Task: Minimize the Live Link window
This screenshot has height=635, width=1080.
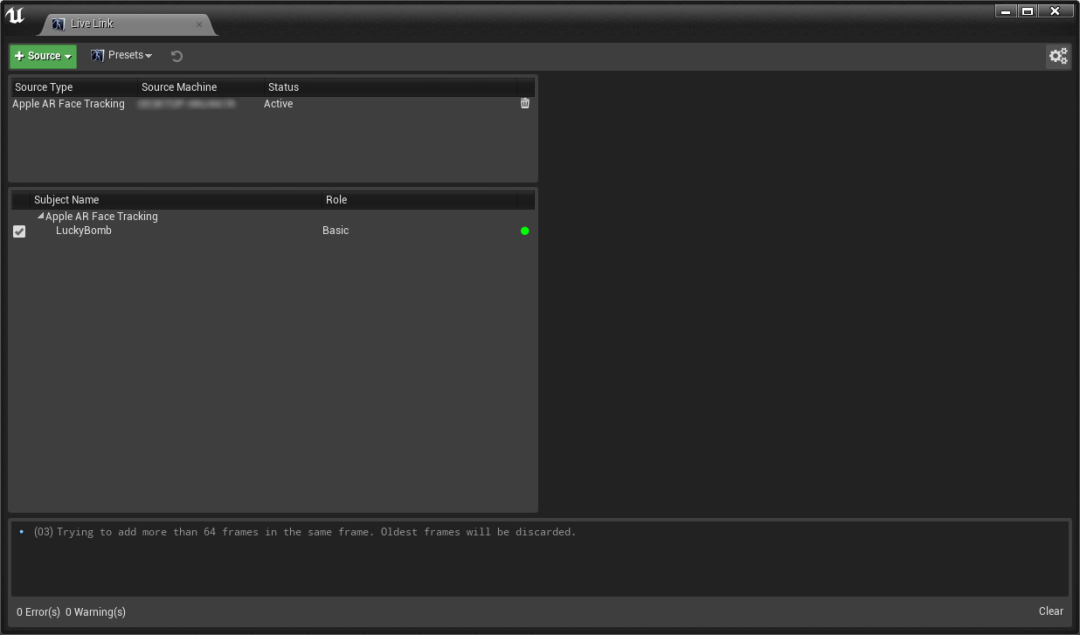Action: [1006, 11]
